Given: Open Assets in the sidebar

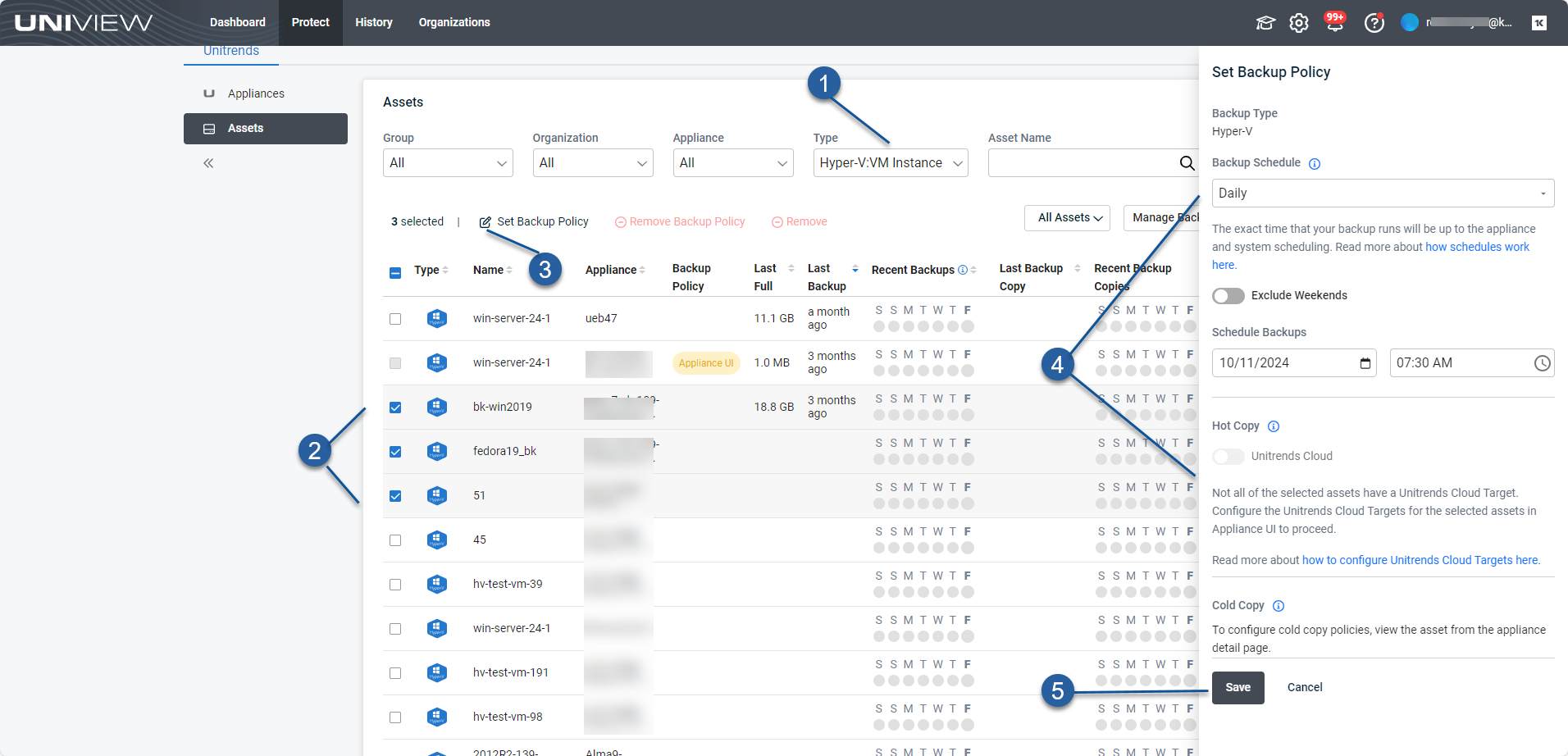Looking at the screenshot, I should coord(266,129).
